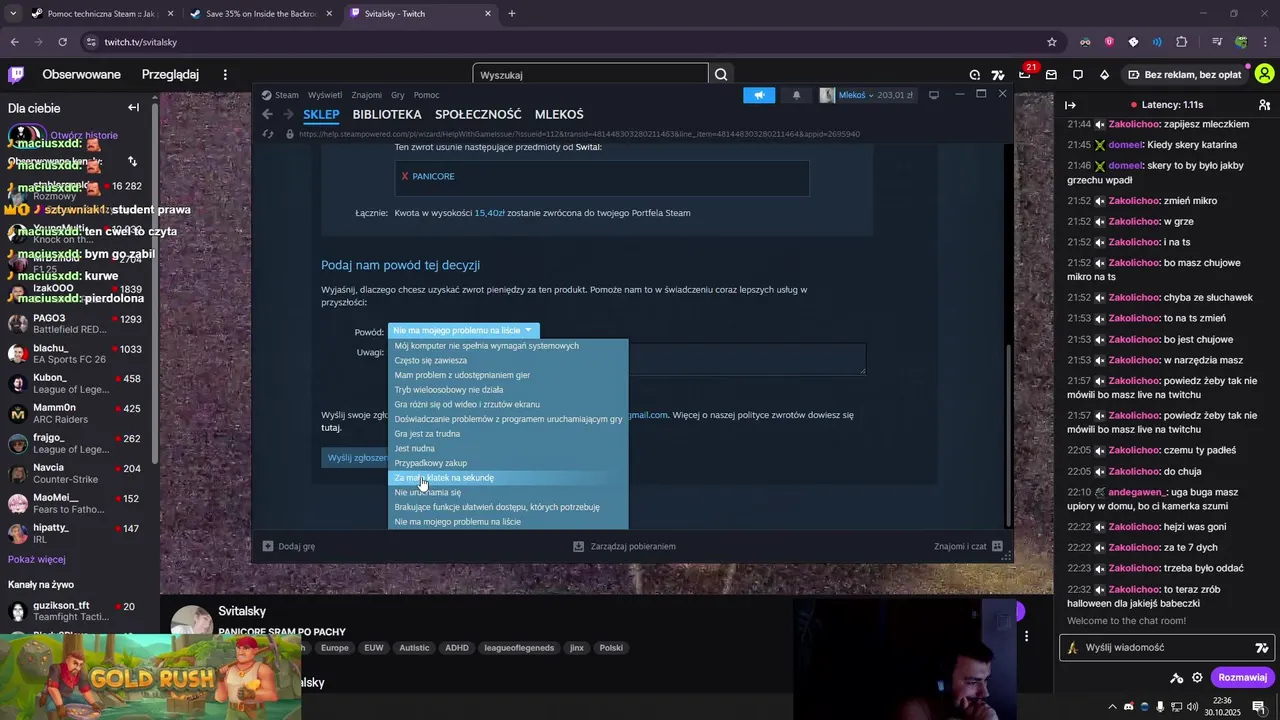Click 'Bez reklam, bez opłat' button
Screen dimensions: 1280x720
point(1185,74)
